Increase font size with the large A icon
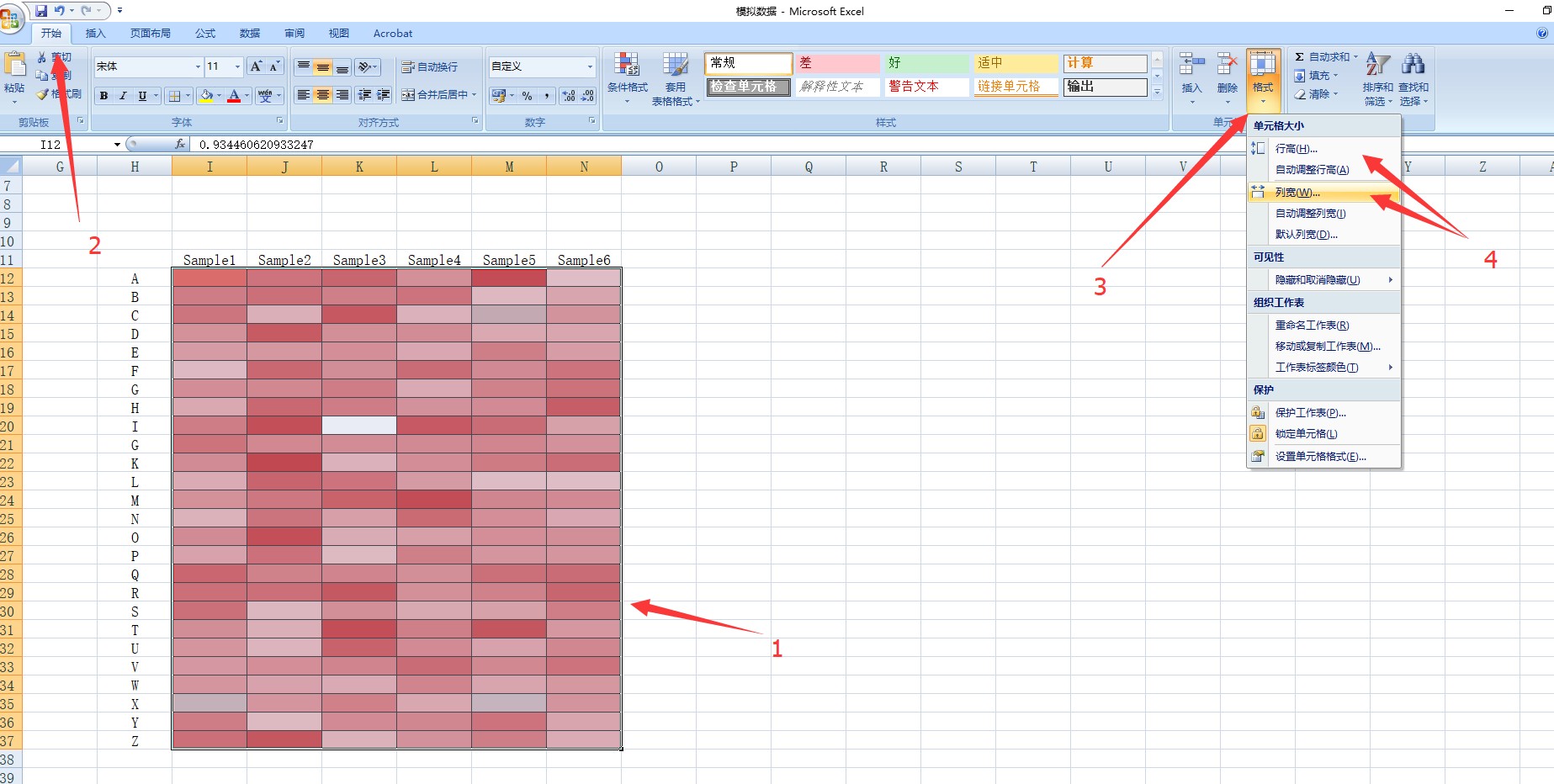This screenshot has width=1554, height=784. tap(257, 66)
